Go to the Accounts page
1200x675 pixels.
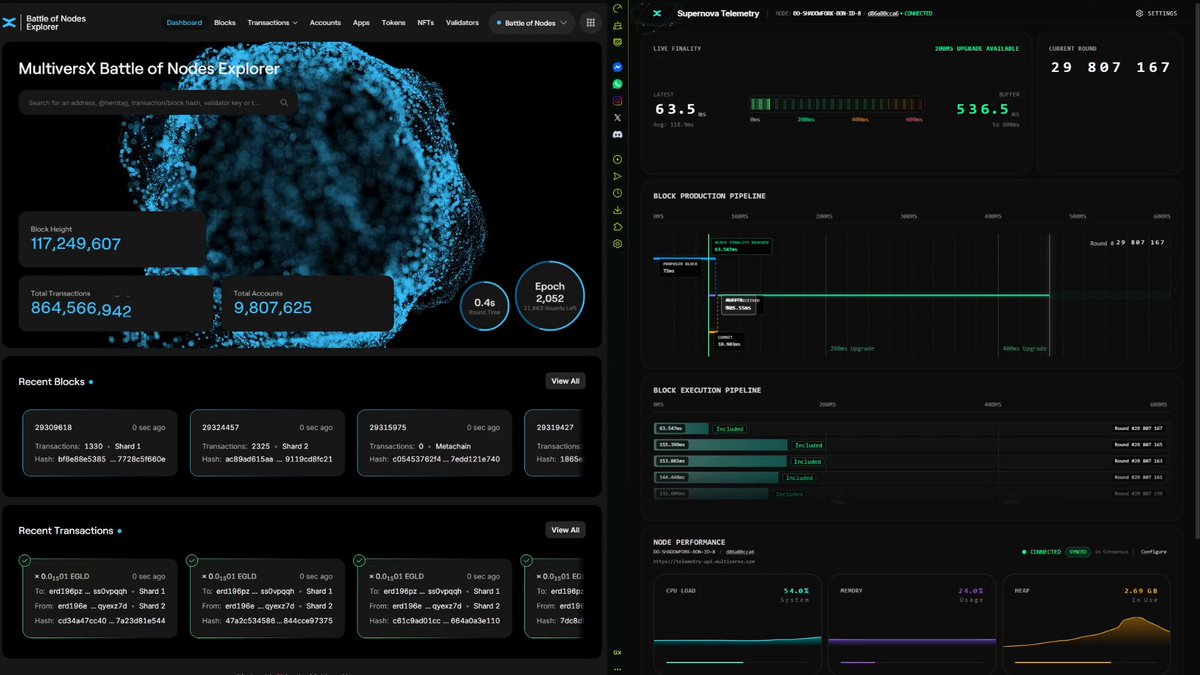pyautogui.click(x=325, y=22)
